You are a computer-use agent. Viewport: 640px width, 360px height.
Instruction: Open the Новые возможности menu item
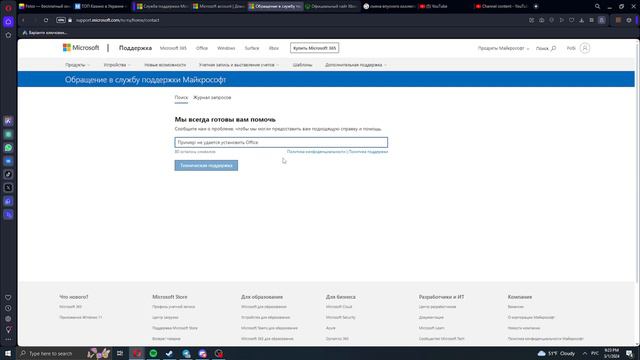coord(165,65)
